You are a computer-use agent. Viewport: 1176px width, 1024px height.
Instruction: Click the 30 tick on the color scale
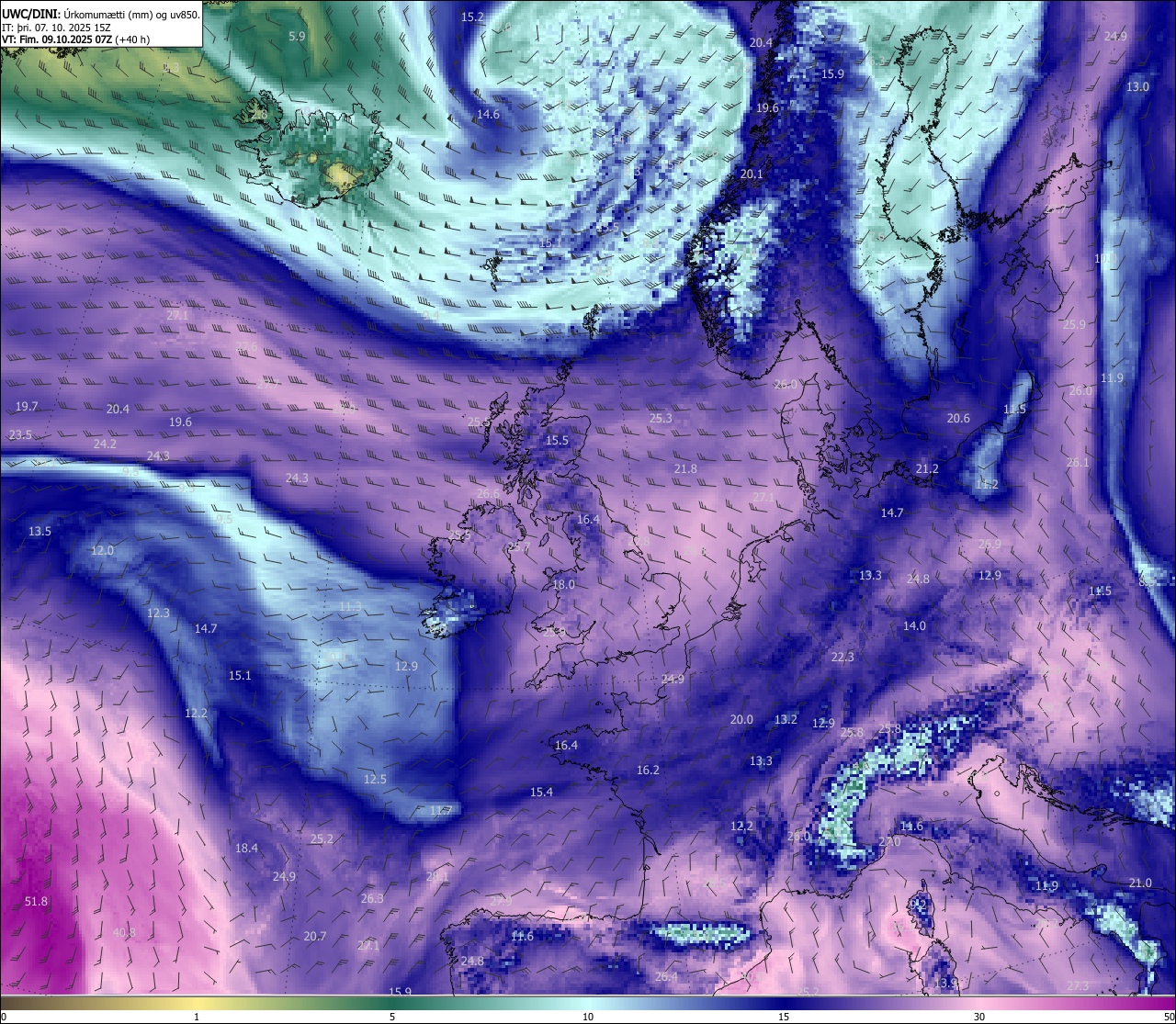tap(979, 1017)
